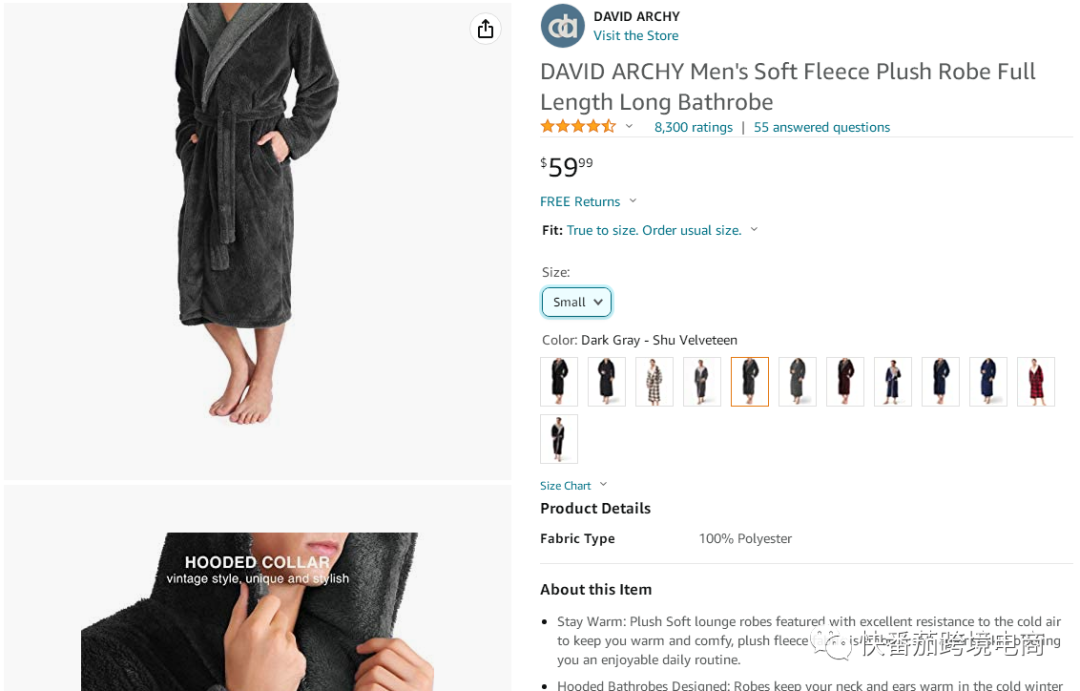Select the robe swatch in second row
The width and height of the screenshot is (1080, 691).
click(559, 439)
